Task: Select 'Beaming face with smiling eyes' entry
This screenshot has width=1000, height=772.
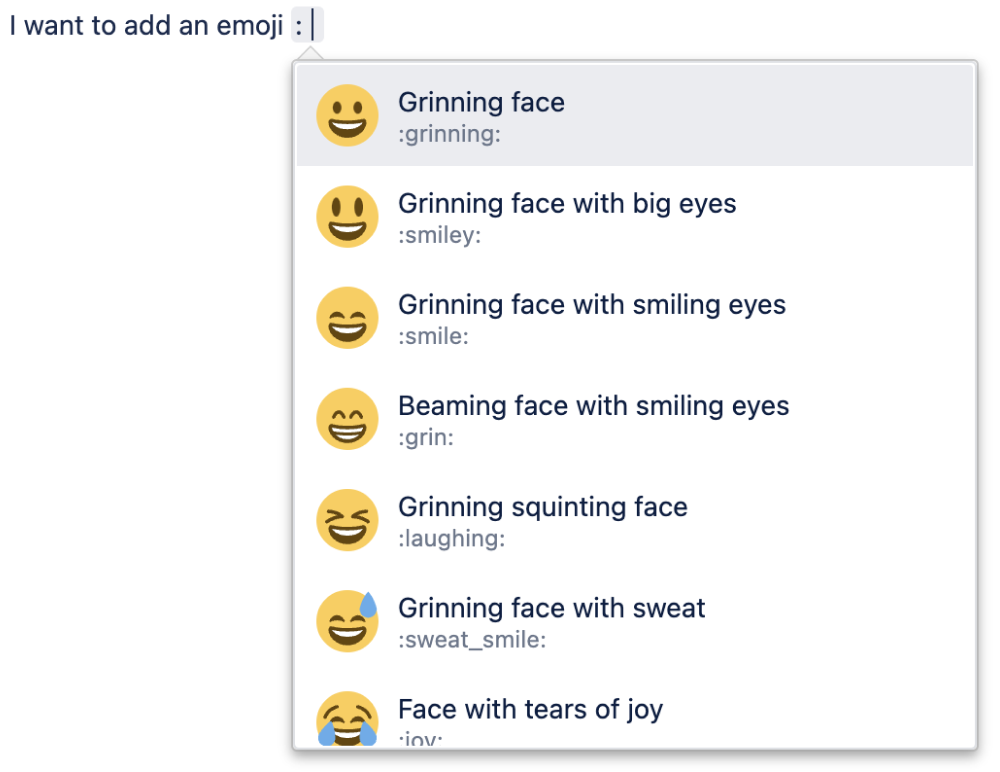Action: tap(593, 406)
